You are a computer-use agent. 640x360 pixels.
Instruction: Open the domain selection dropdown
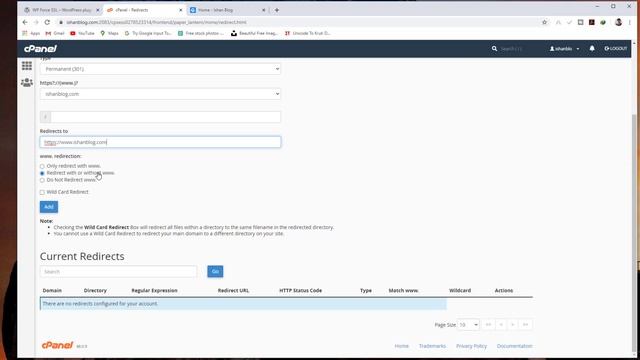(x=160, y=94)
